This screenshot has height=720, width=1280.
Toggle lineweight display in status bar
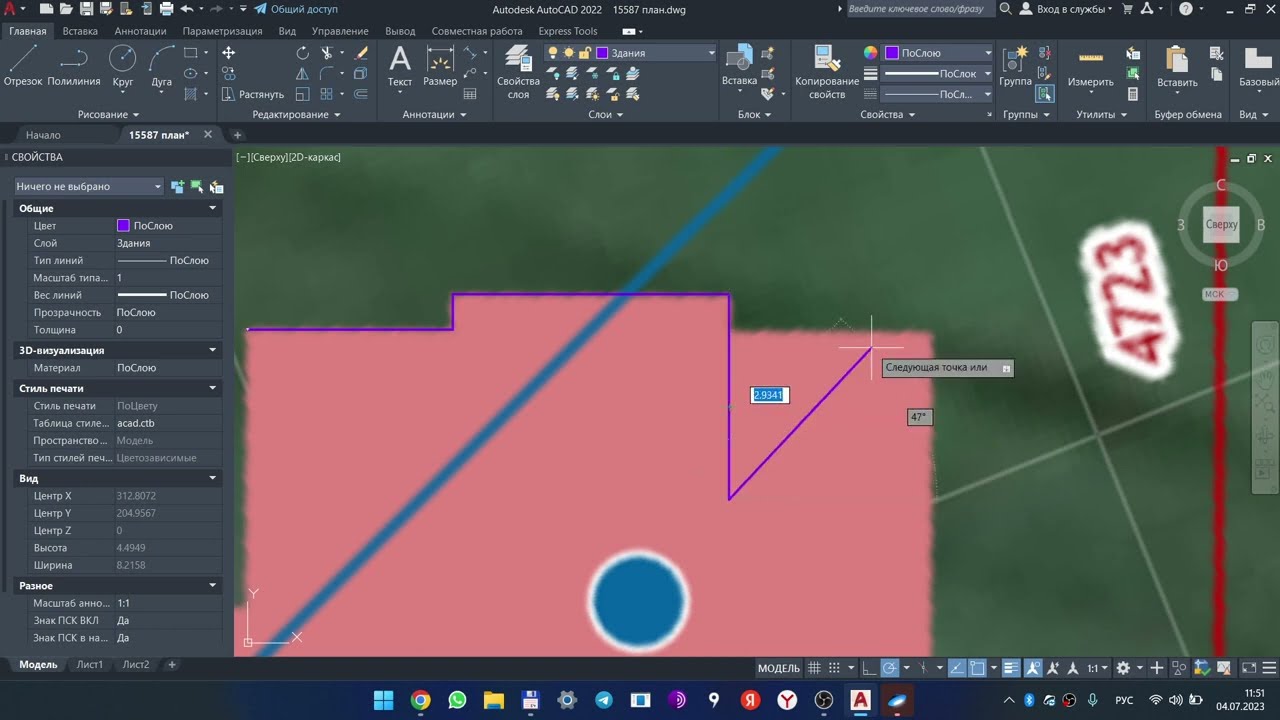1011,668
